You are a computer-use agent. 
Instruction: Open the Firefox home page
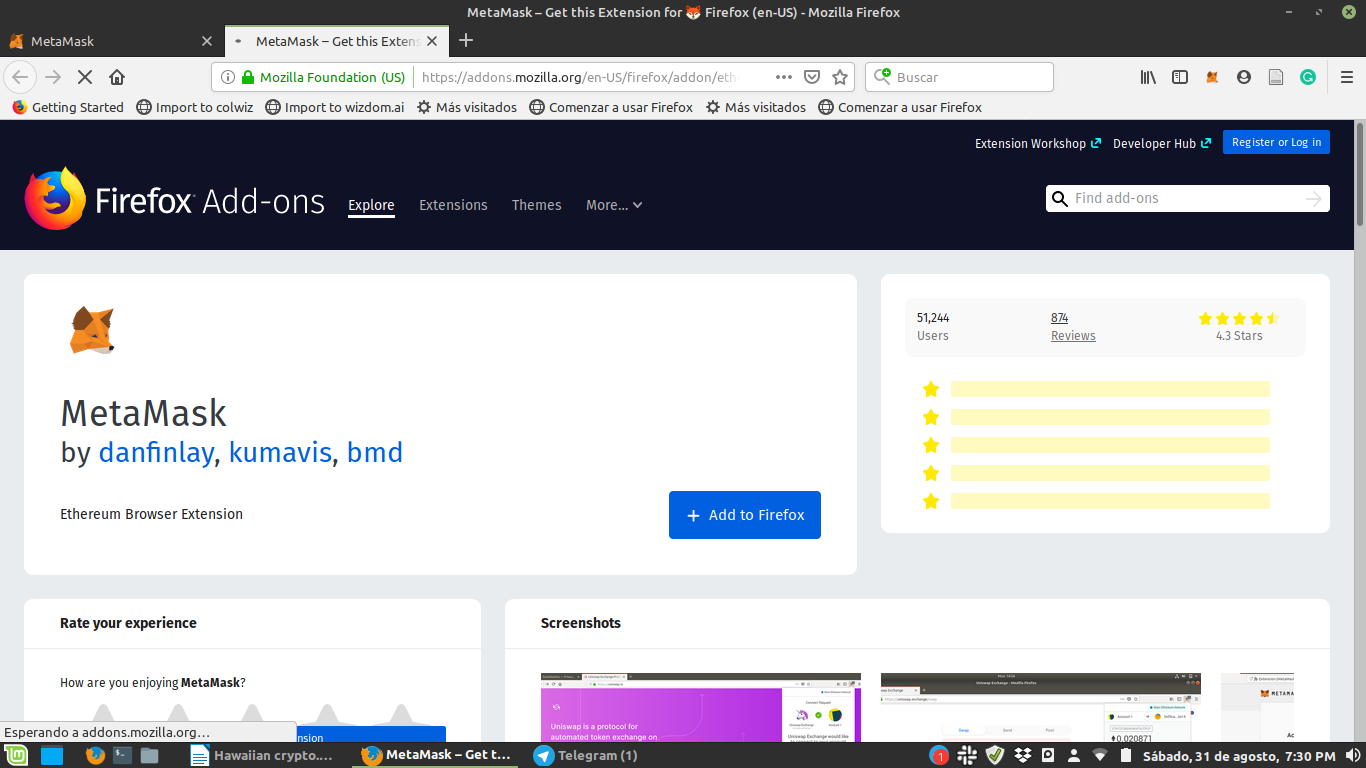pyautogui.click(x=117, y=77)
